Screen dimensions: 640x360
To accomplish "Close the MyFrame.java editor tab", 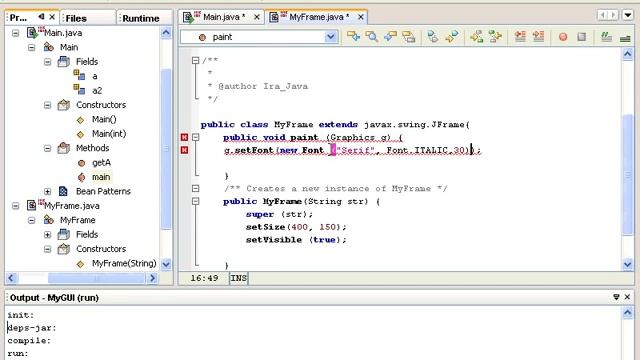I will [x=361, y=17].
